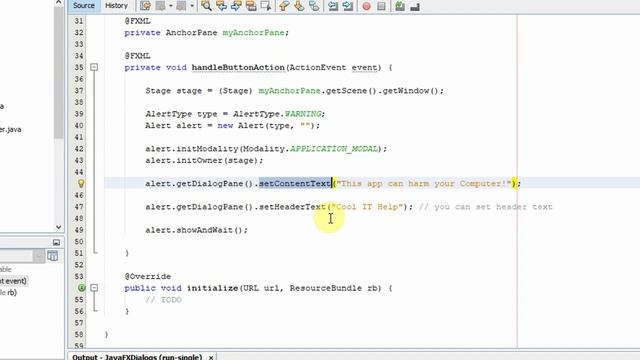
Task: Click the "This app can harm your Computer!" string
Action: 424,184
